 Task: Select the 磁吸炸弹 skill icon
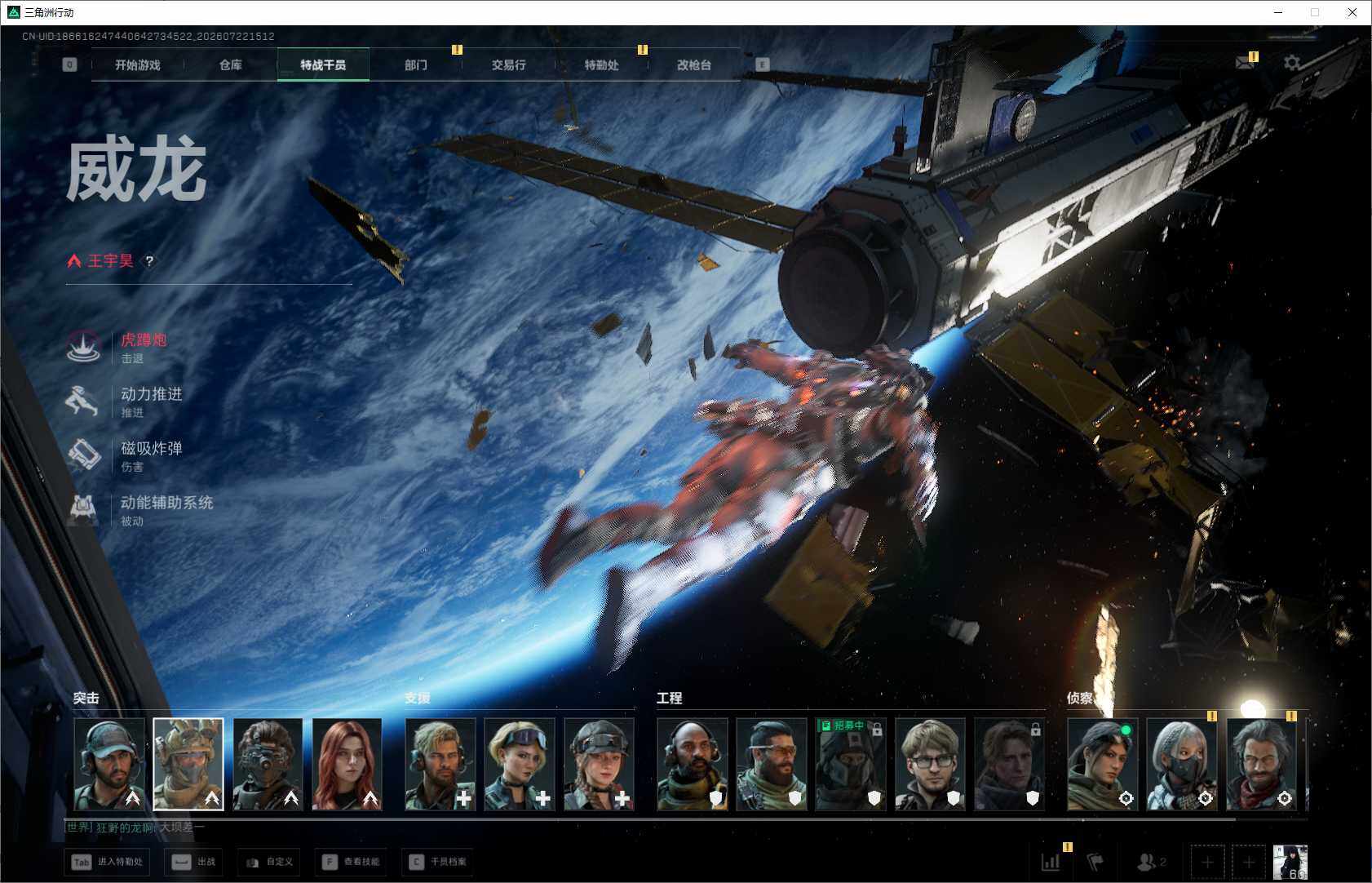click(83, 455)
